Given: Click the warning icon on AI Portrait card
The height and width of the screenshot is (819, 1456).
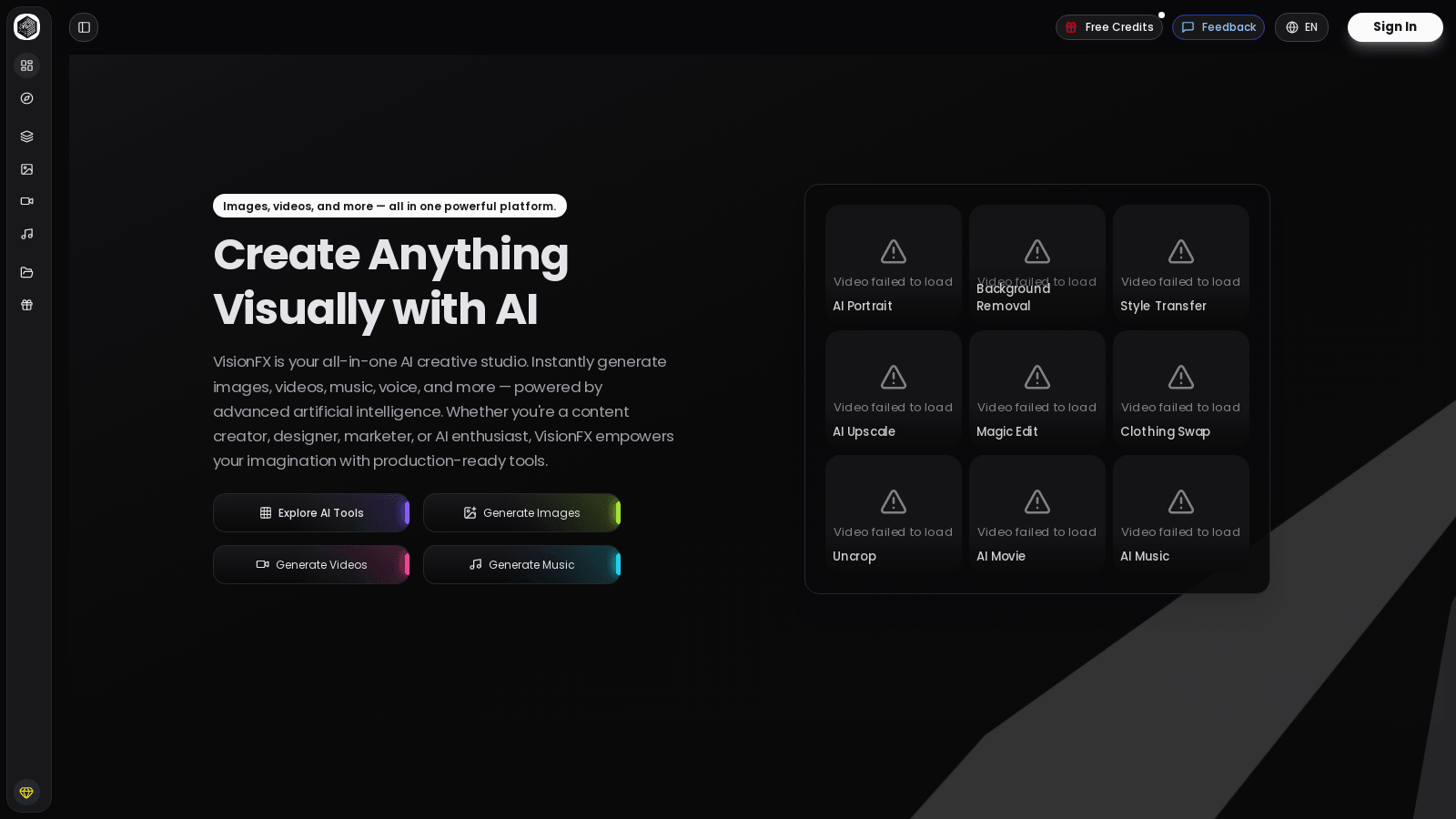Looking at the screenshot, I should tap(894, 251).
